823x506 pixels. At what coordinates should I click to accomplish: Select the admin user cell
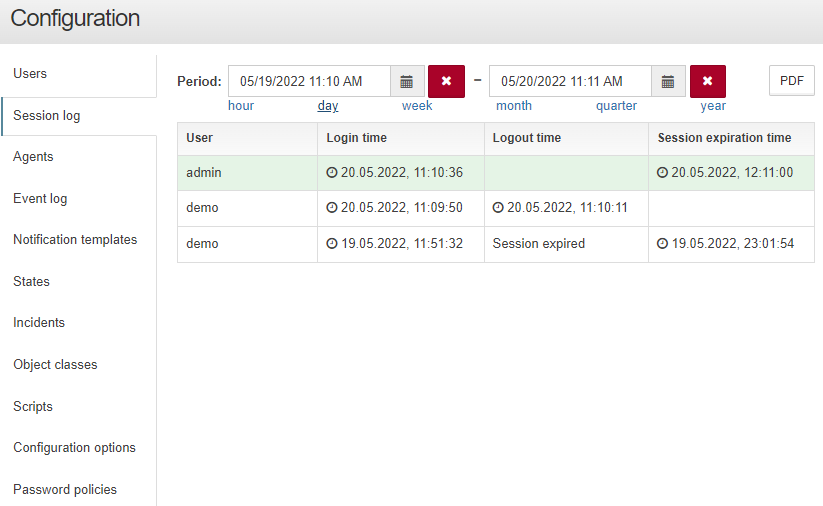click(247, 173)
